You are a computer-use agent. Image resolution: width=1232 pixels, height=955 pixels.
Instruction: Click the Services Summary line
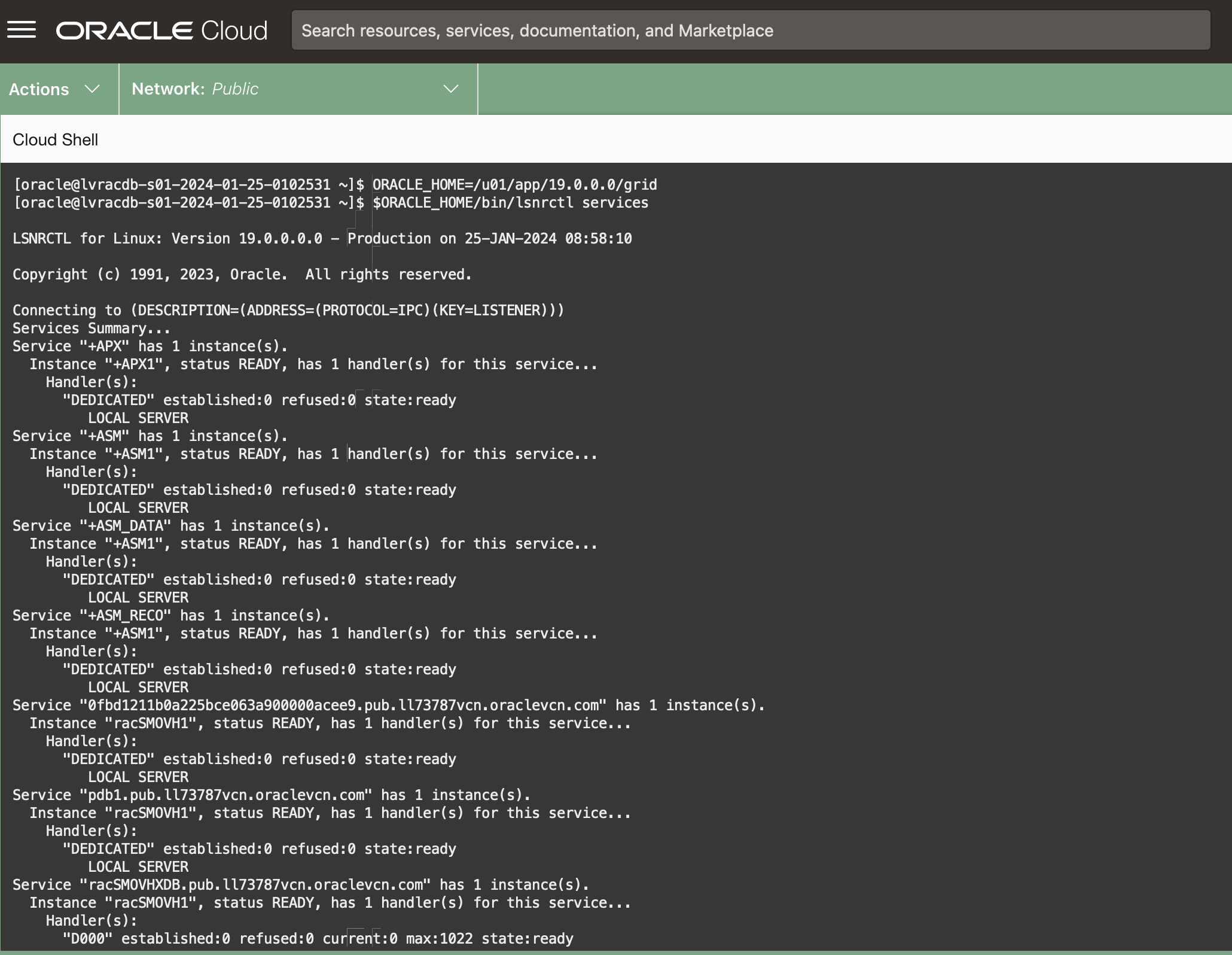point(91,329)
